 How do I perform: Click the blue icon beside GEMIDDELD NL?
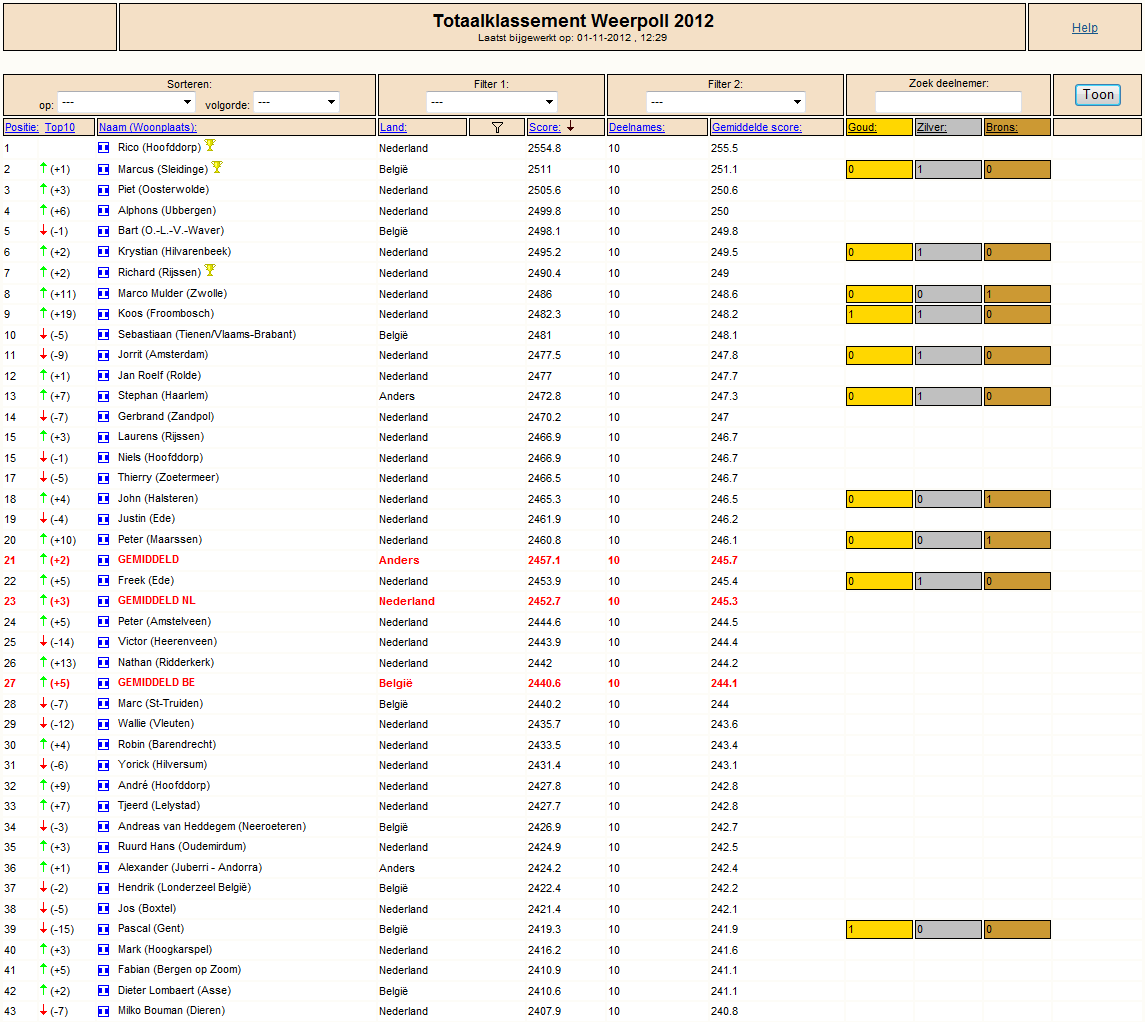(104, 602)
